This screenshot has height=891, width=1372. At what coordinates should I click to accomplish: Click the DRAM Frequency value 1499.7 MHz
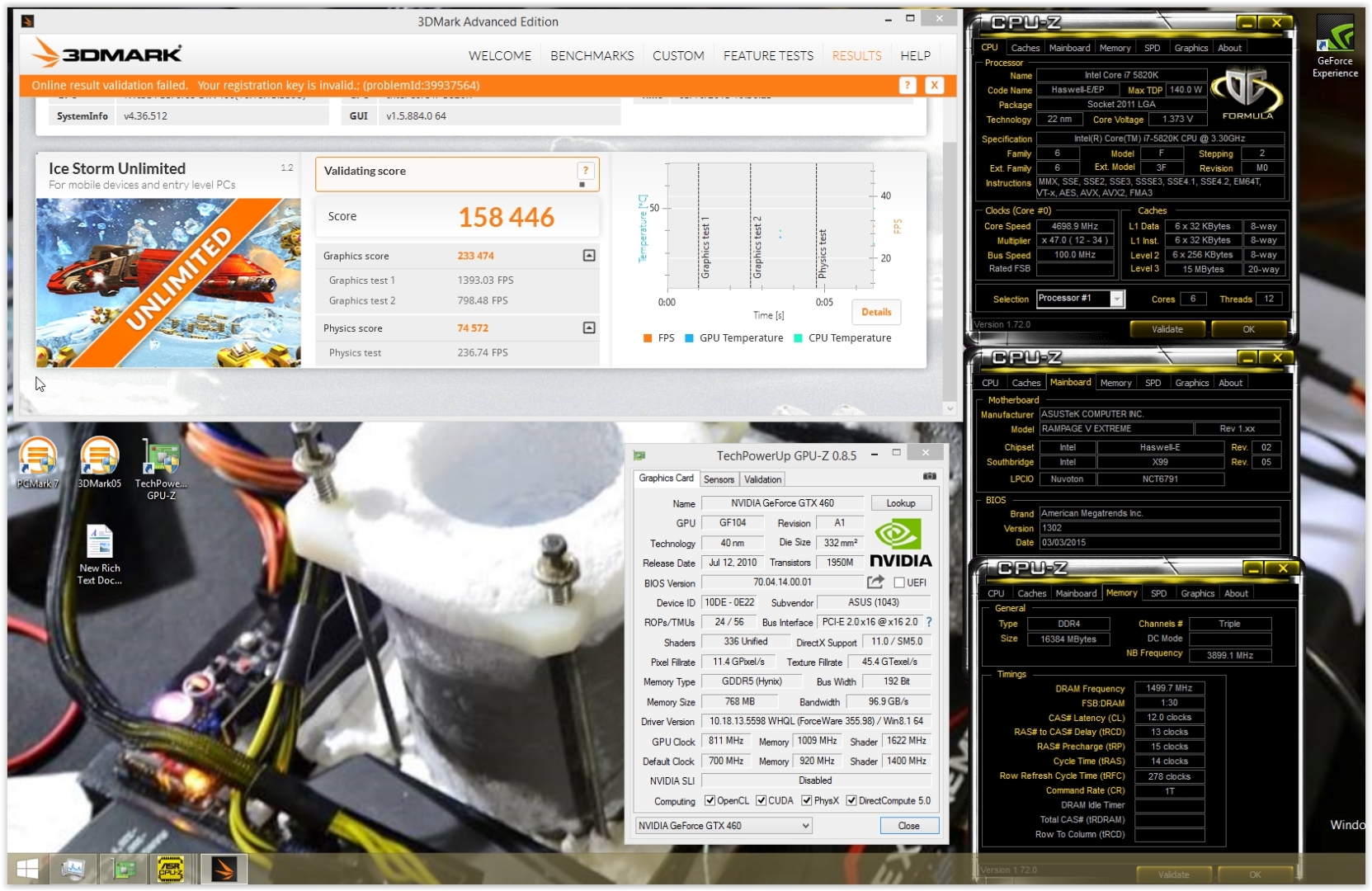pyautogui.click(x=1169, y=688)
